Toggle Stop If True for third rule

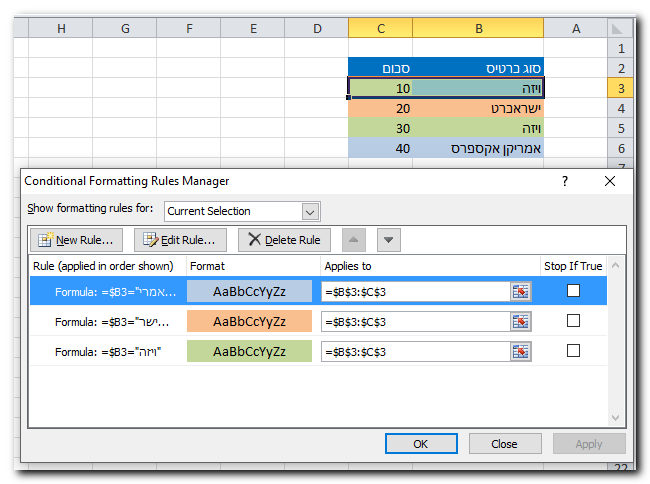coord(573,351)
